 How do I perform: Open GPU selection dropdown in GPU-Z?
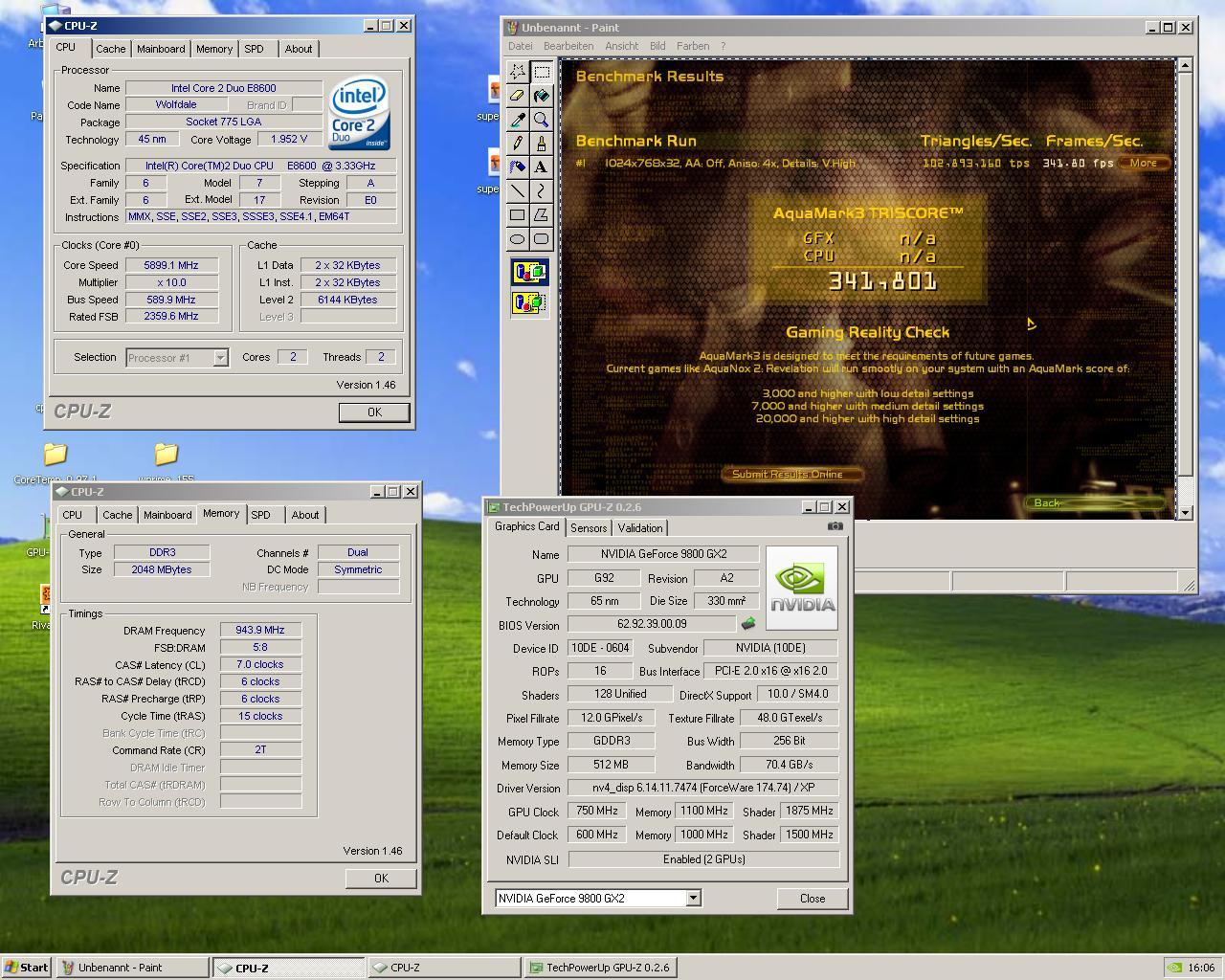tap(693, 898)
